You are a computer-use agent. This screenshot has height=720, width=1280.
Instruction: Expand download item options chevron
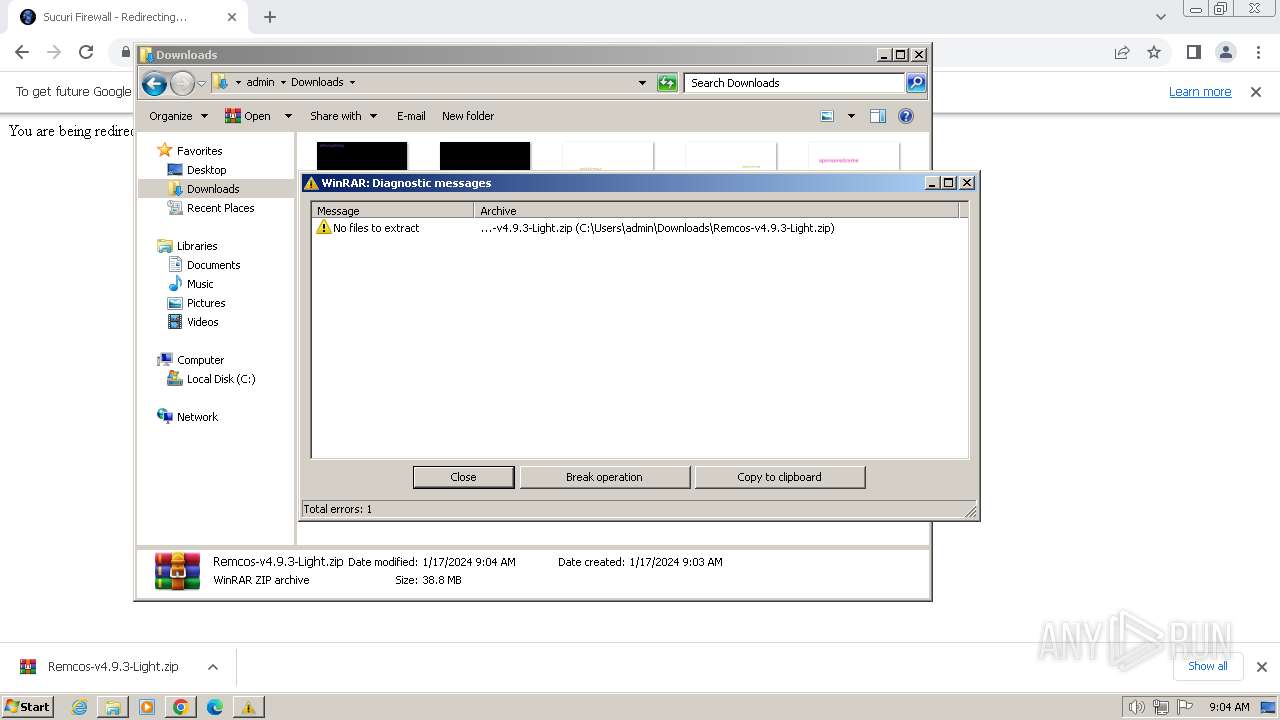pos(213,667)
